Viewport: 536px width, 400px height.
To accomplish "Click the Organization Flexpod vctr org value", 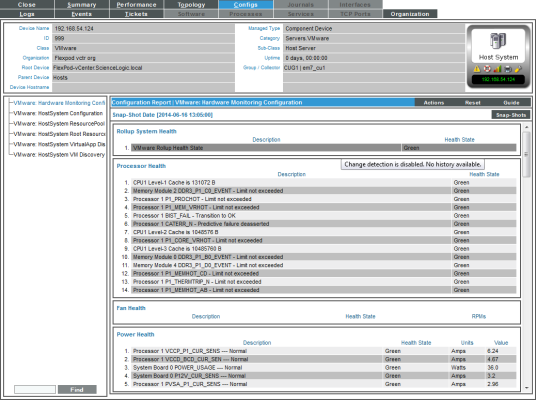I will click(x=75, y=58).
